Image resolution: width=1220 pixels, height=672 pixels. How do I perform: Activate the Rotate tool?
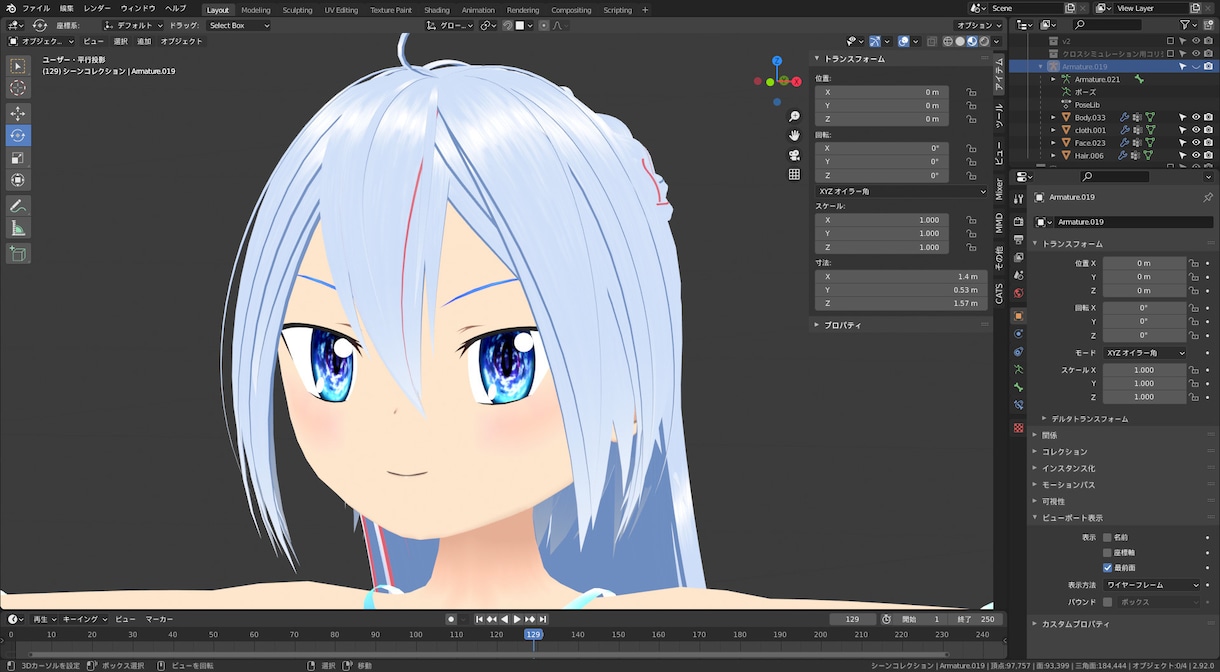pyautogui.click(x=18, y=135)
